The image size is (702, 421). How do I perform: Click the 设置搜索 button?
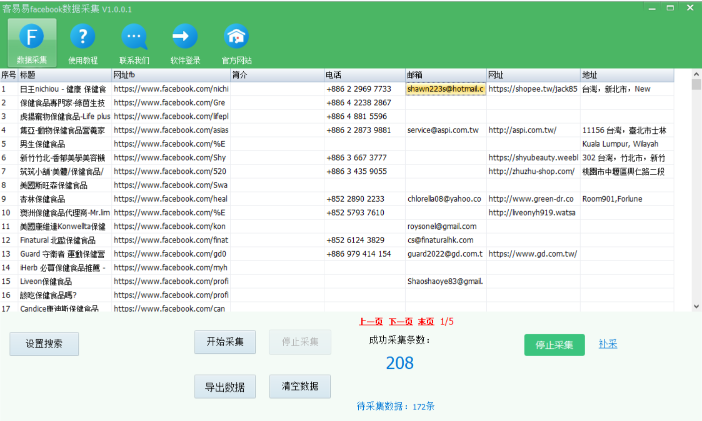point(44,344)
